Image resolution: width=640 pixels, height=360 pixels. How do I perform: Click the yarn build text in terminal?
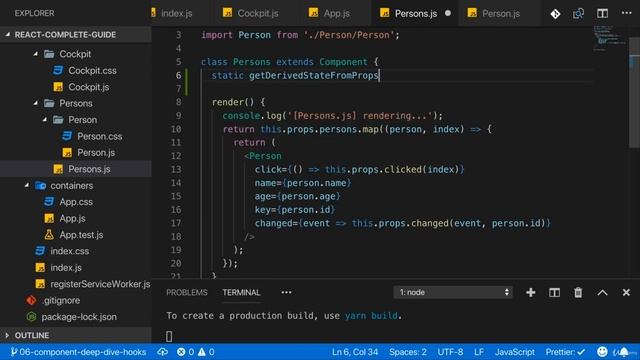(371, 316)
